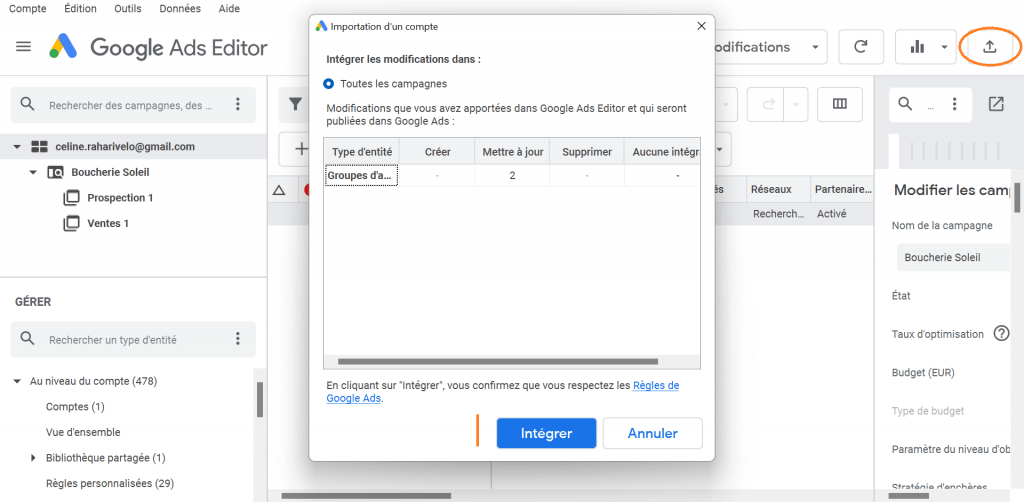Click the Annuler button
Image resolution: width=1024 pixels, height=502 pixels.
652,433
